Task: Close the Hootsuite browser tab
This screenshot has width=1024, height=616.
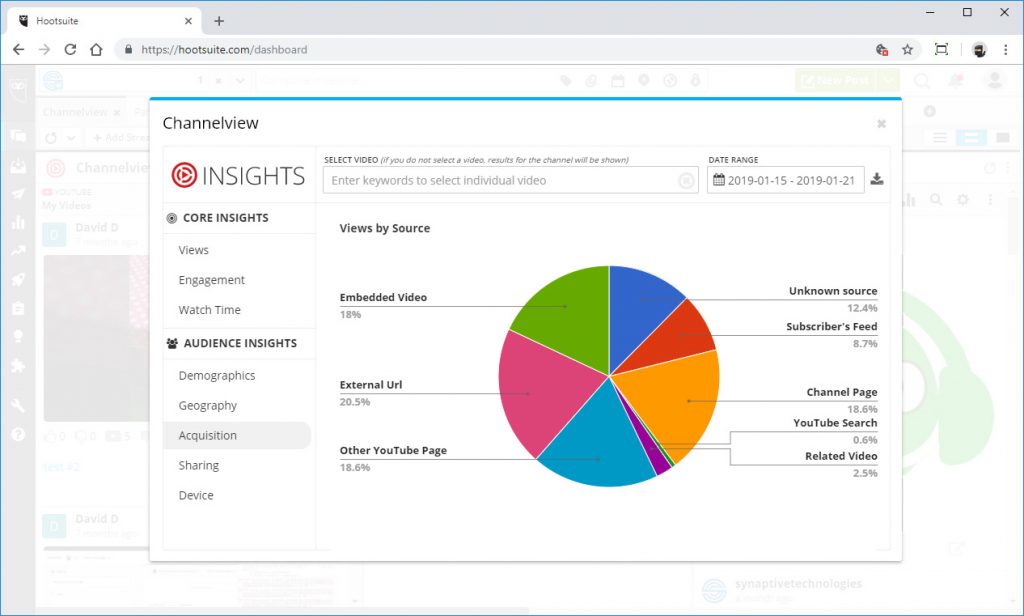Action: [188, 21]
